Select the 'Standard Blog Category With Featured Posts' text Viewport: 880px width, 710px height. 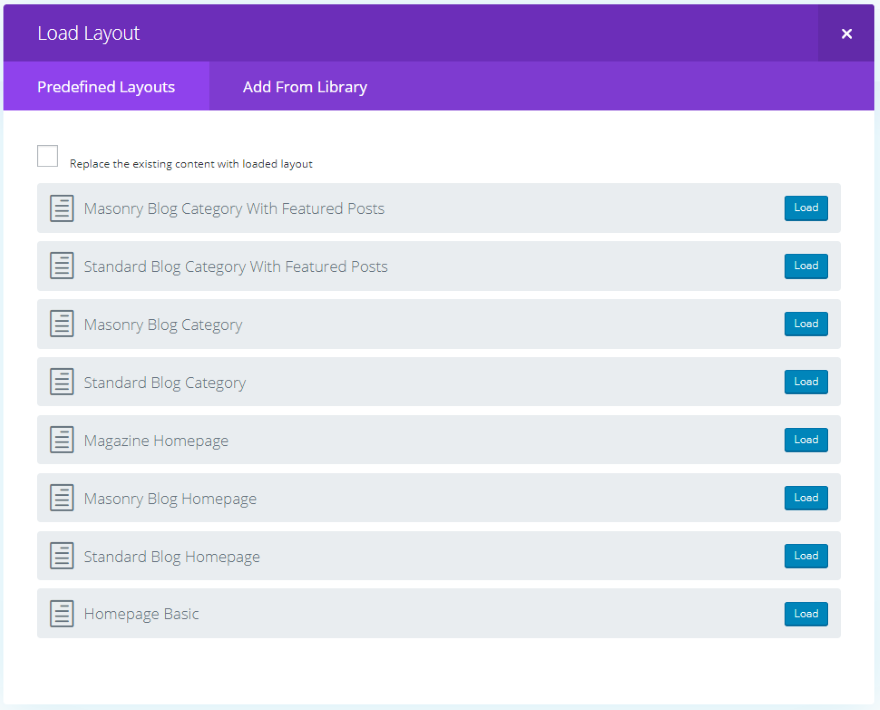(236, 267)
